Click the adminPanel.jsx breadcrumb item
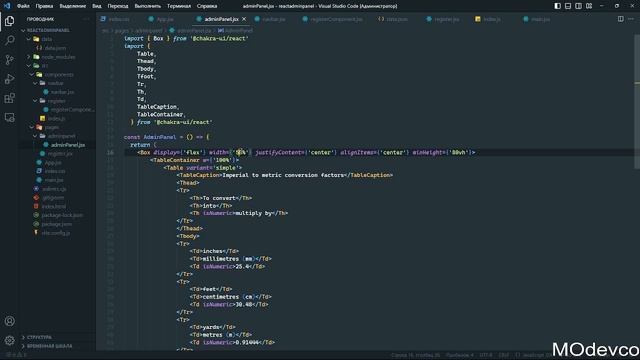The height and width of the screenshot is (360, 640). click(190, 31)
